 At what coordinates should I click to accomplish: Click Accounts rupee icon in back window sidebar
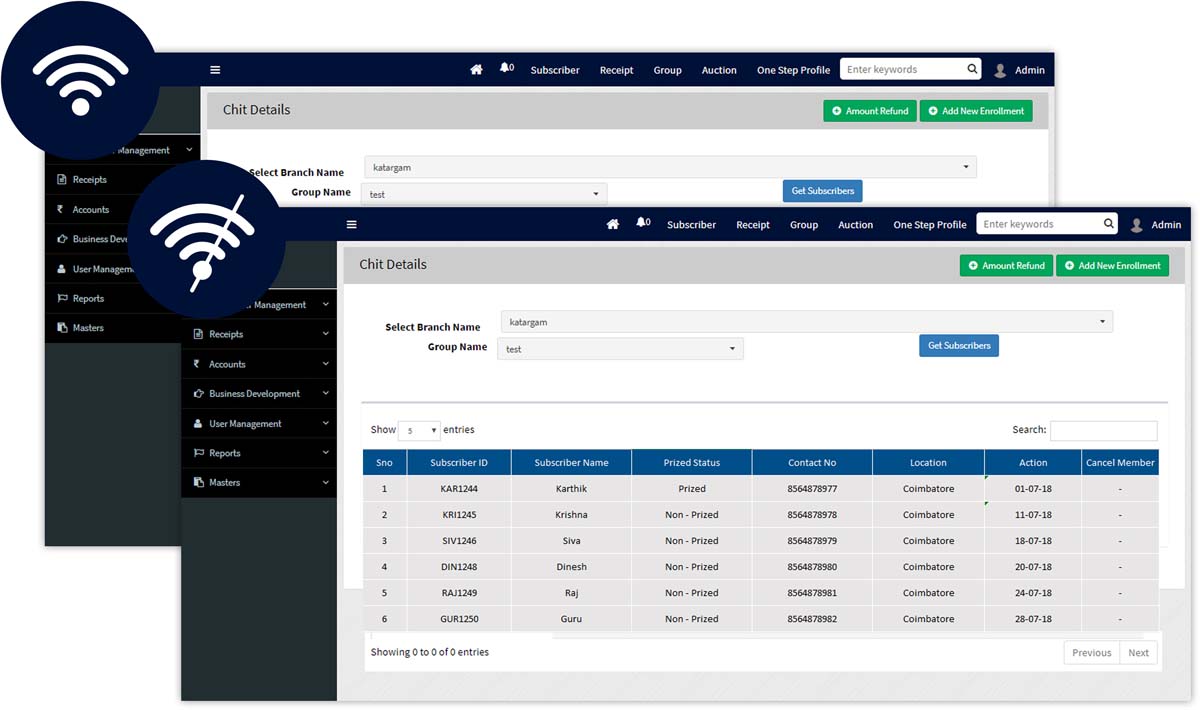[x=61, y=210]
